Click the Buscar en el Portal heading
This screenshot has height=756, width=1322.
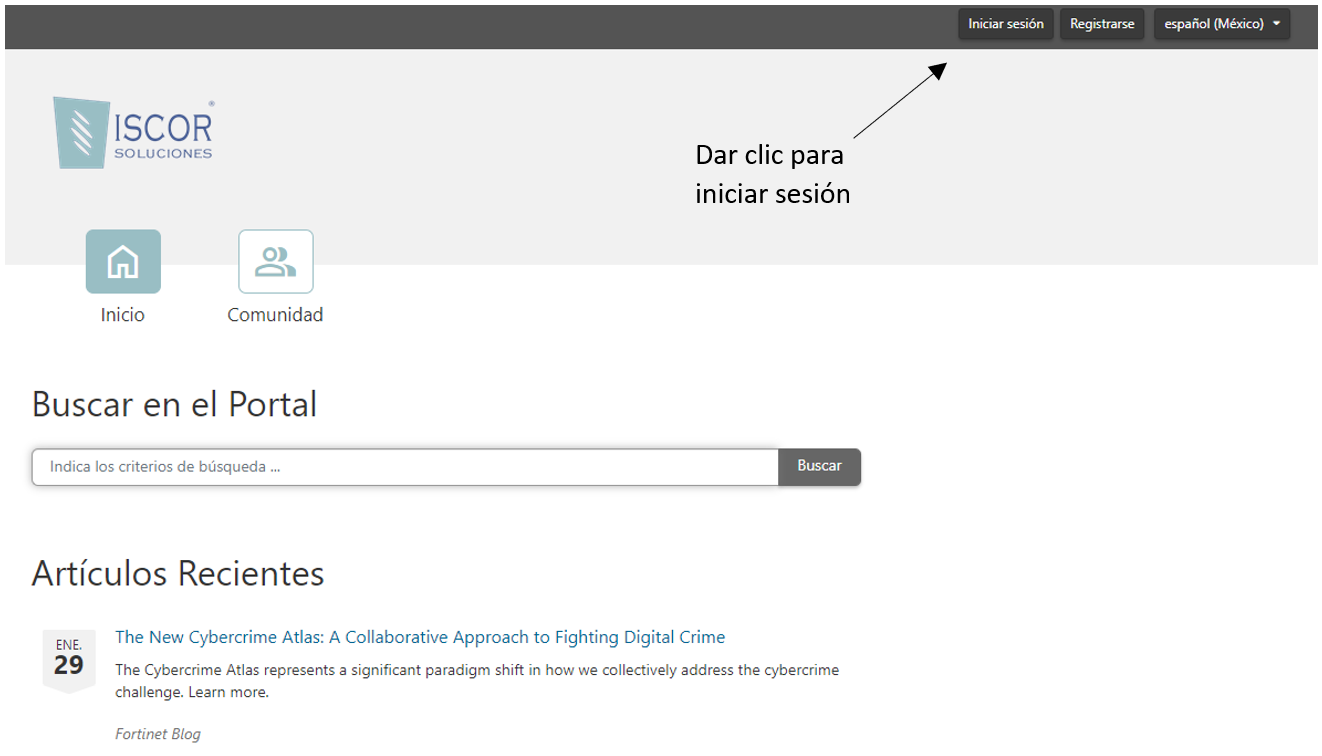(x=174, y=404)
